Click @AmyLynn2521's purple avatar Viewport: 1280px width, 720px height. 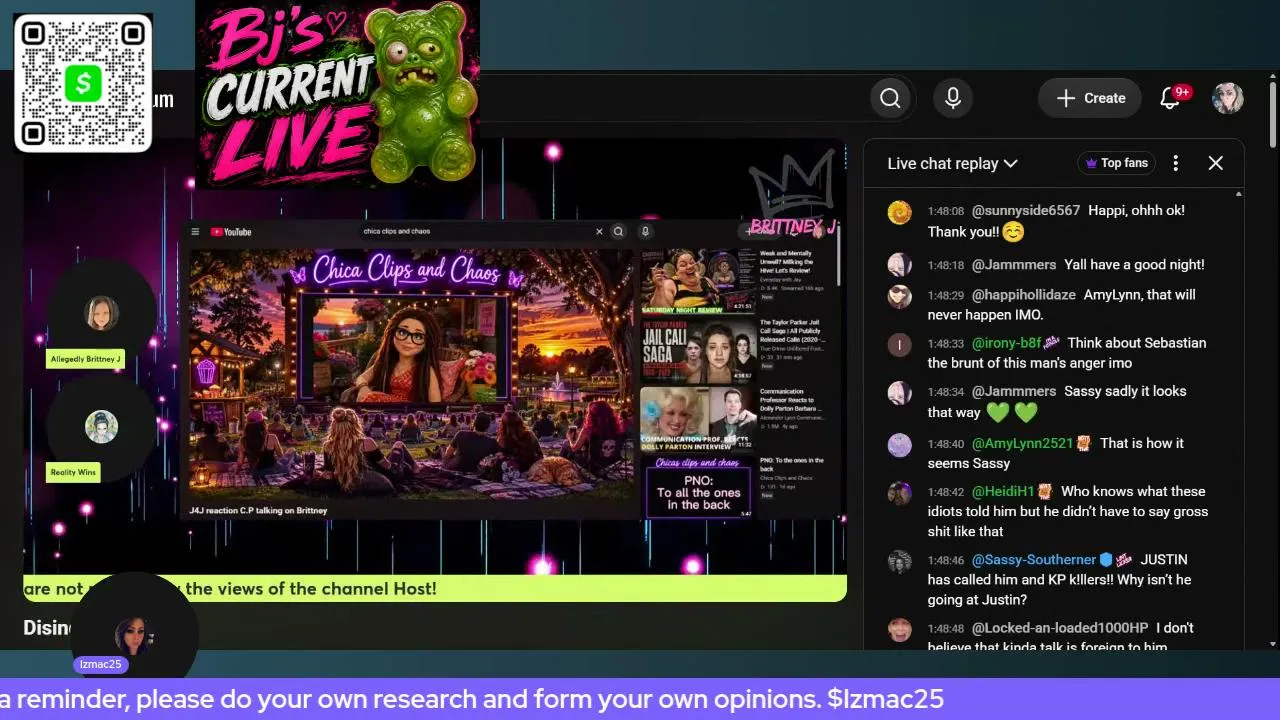(900, 444)
